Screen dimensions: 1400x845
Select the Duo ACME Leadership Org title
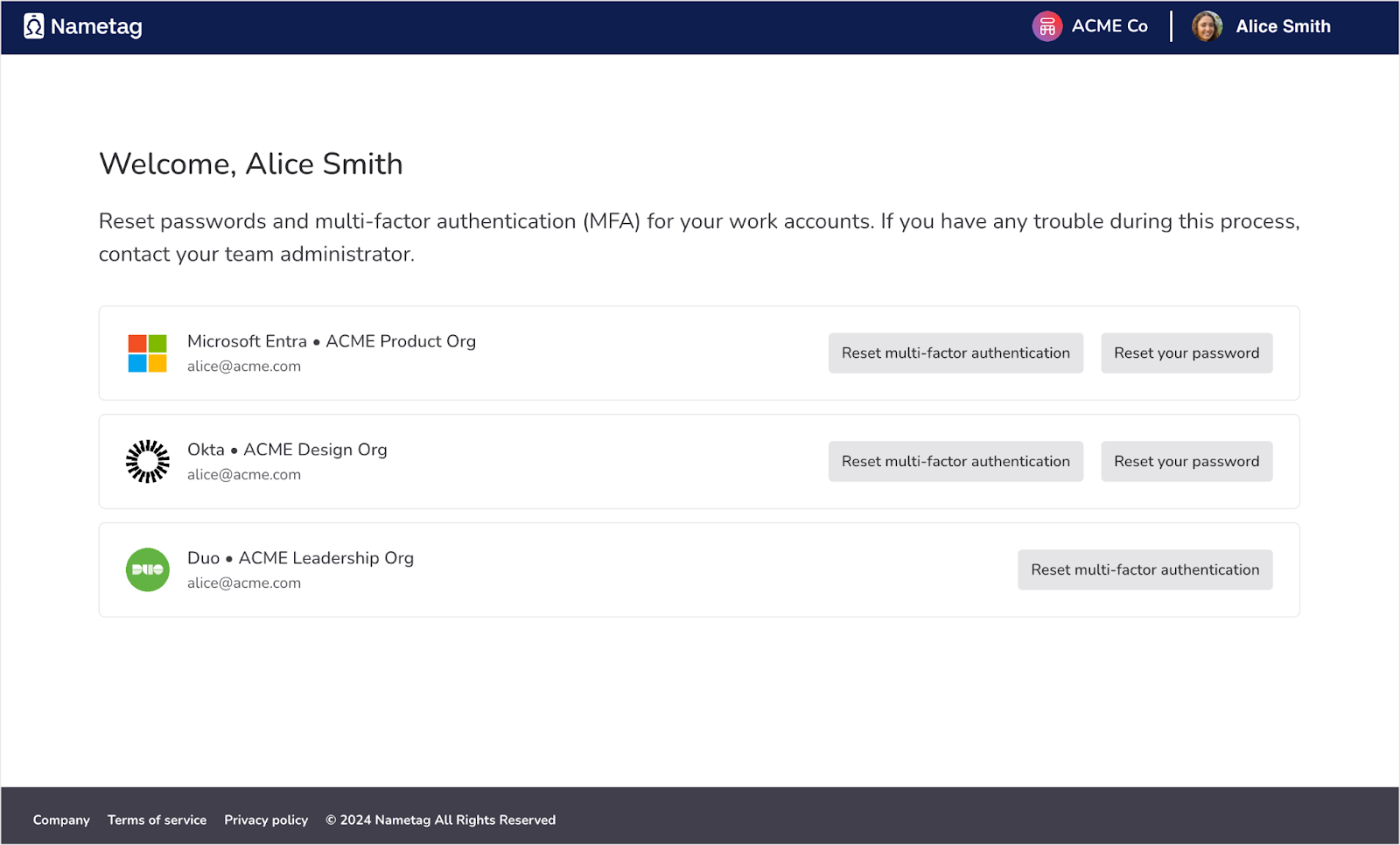click(x=300, y=558)
